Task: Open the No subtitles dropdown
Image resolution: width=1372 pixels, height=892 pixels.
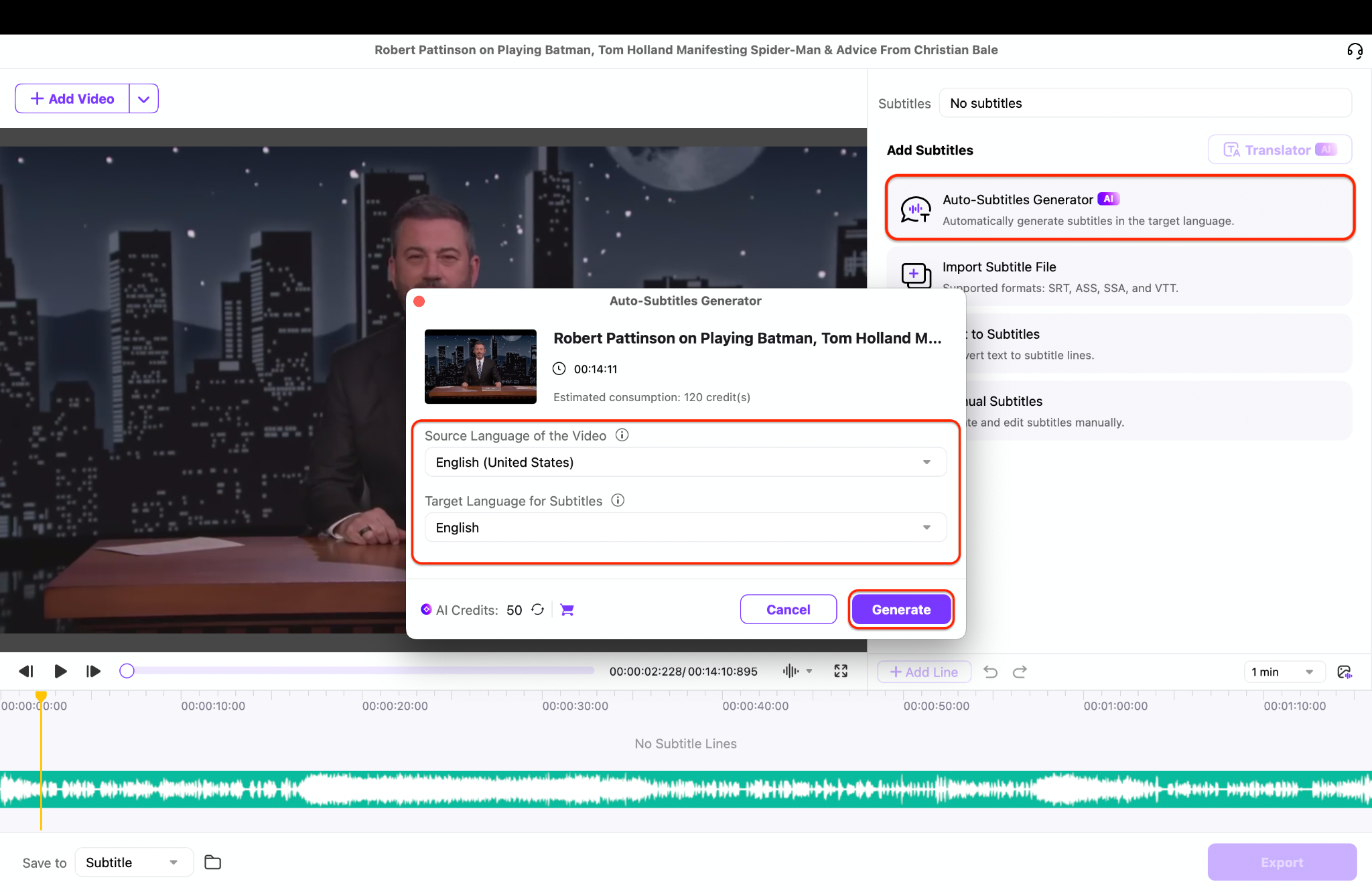Action: (x=1145, y=102)
